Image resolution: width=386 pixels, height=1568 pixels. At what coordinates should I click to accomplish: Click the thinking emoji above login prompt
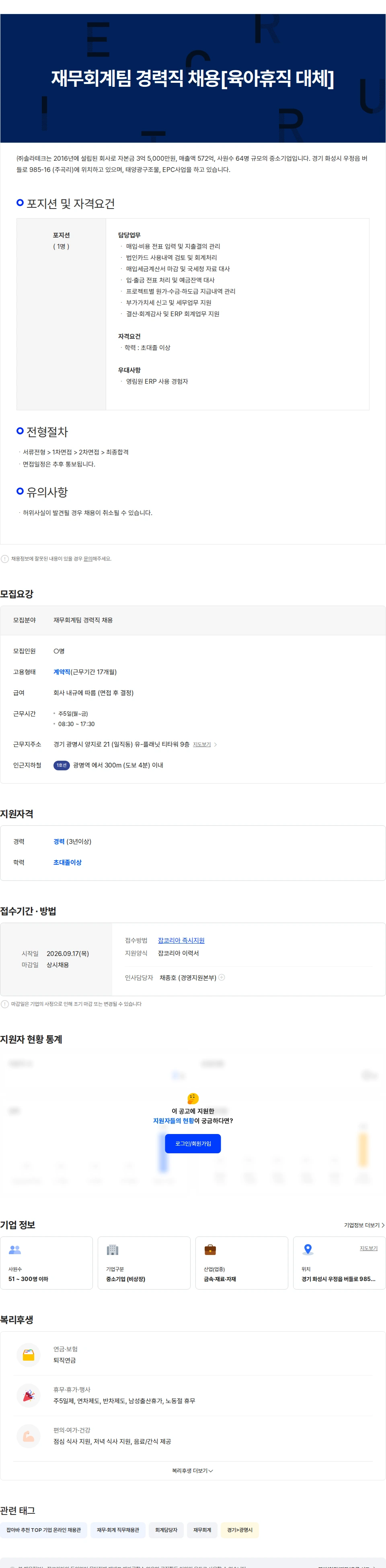(x=192, y=1099)
